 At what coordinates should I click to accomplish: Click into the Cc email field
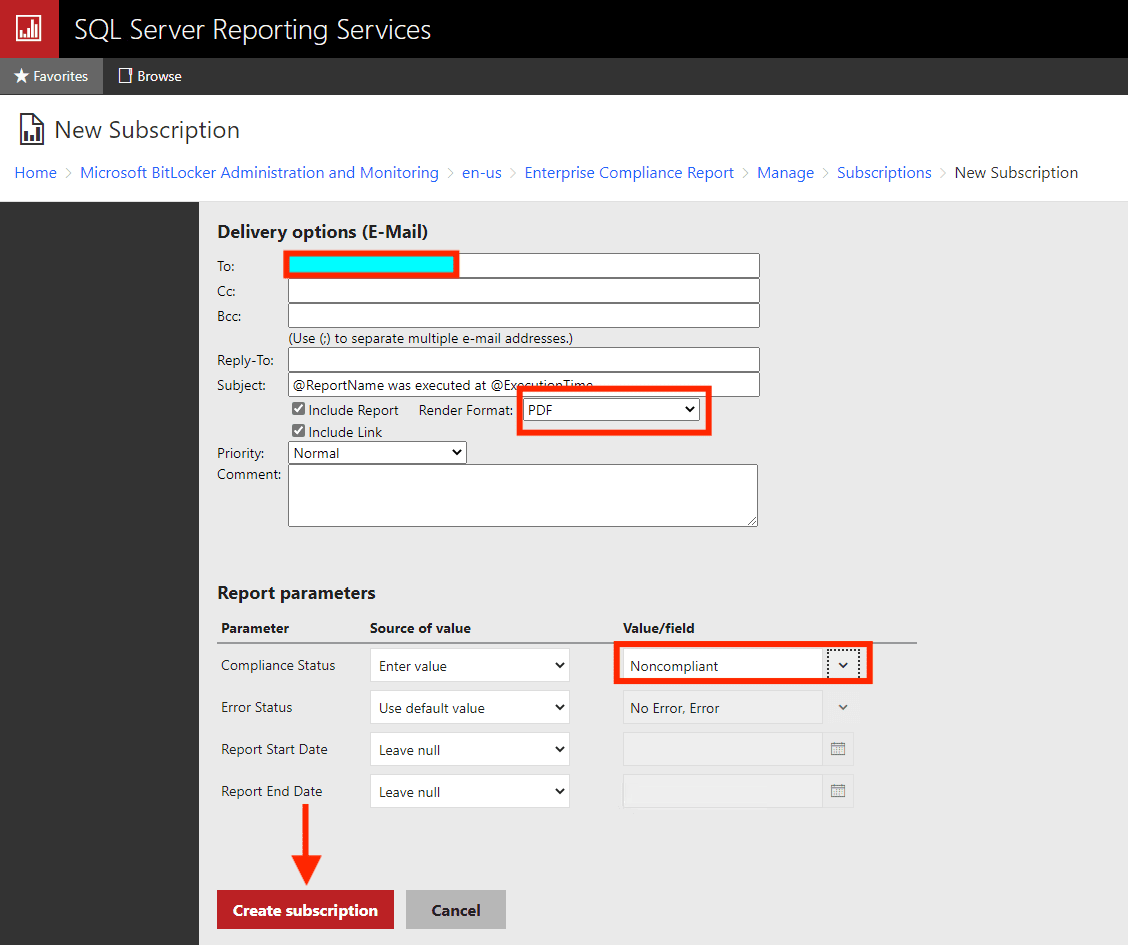click(x=523, y=291)
